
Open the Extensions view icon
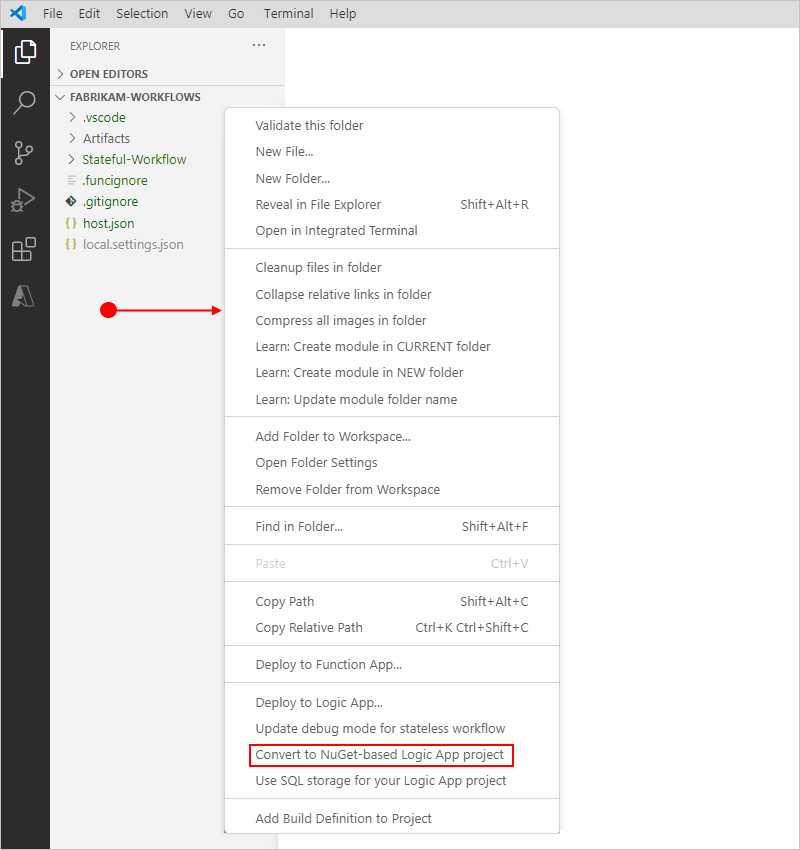pyautogui.click(x=24, y=249)
